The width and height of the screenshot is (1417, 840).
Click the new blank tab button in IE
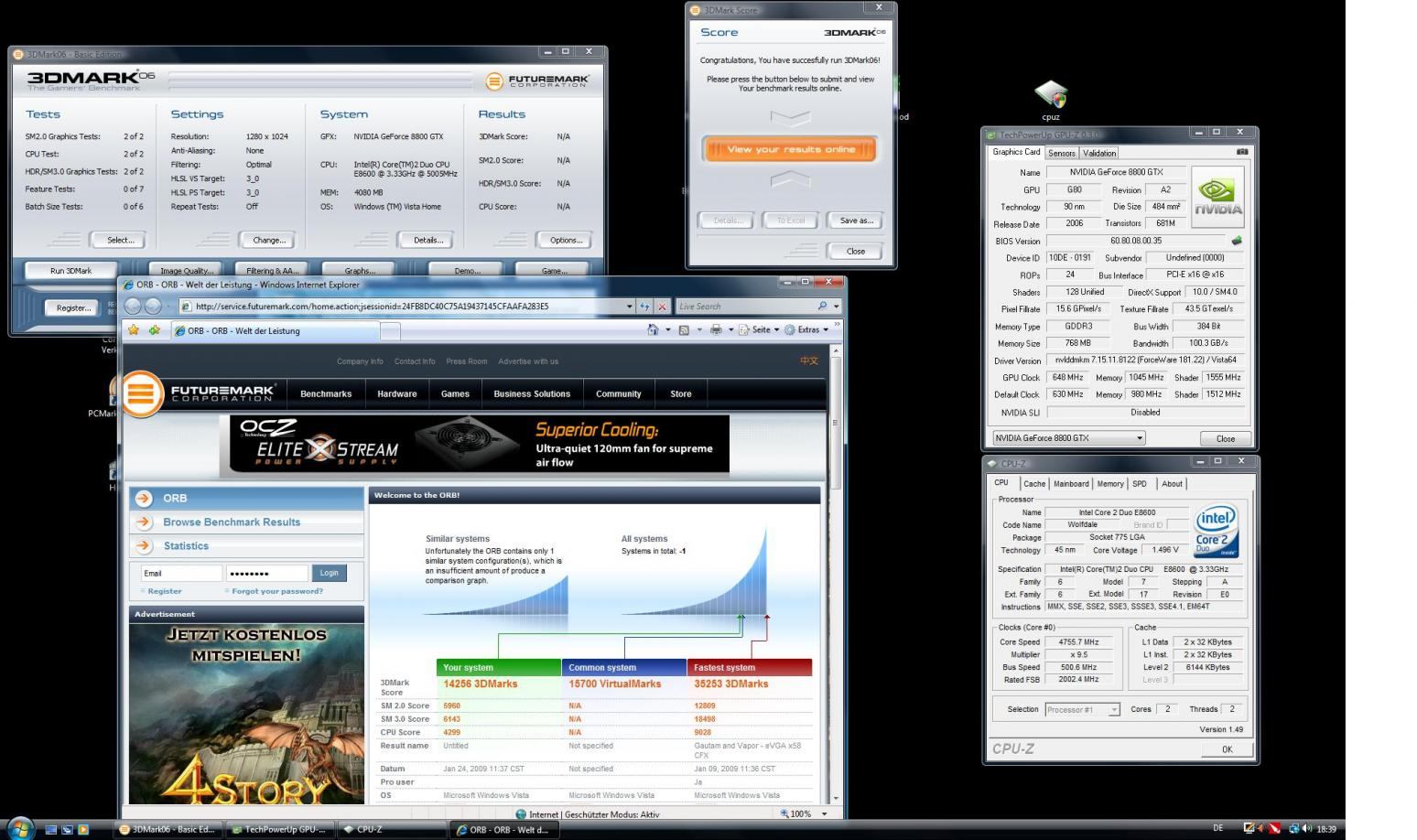pyautogui.click(x=390, y=331)
